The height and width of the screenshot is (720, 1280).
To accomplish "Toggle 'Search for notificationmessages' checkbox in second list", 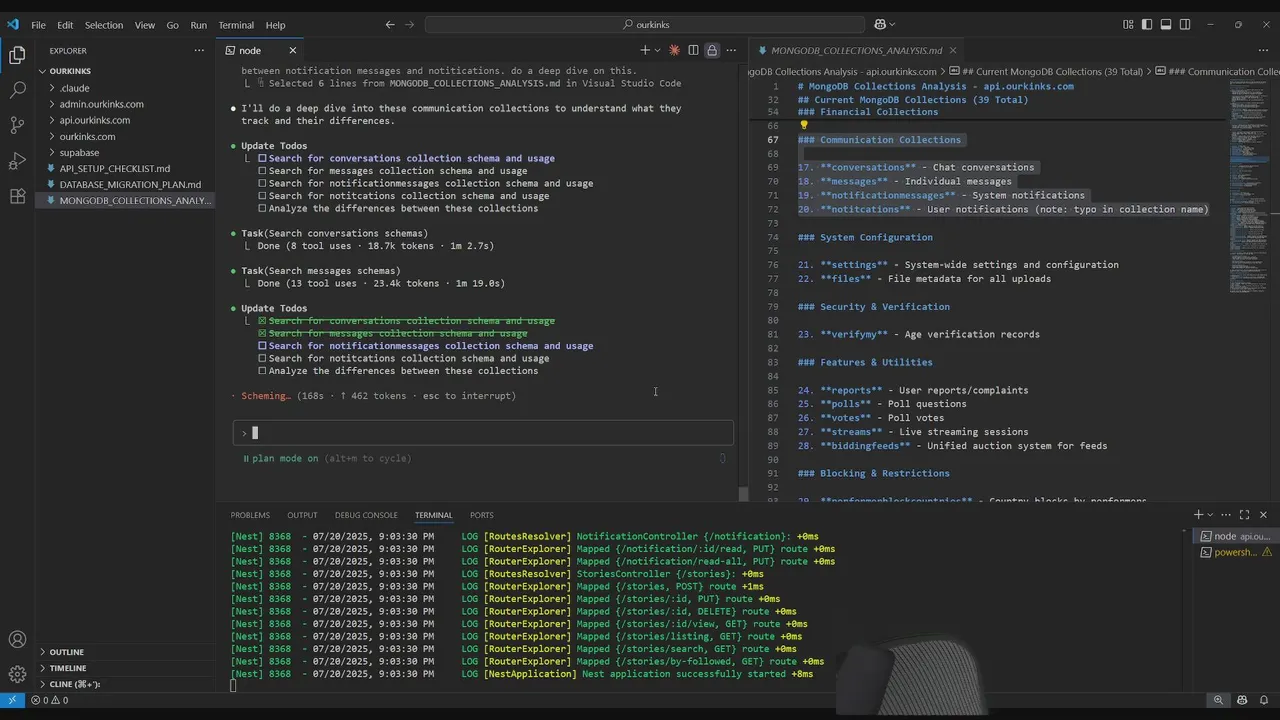I will (x=263, y=346).
